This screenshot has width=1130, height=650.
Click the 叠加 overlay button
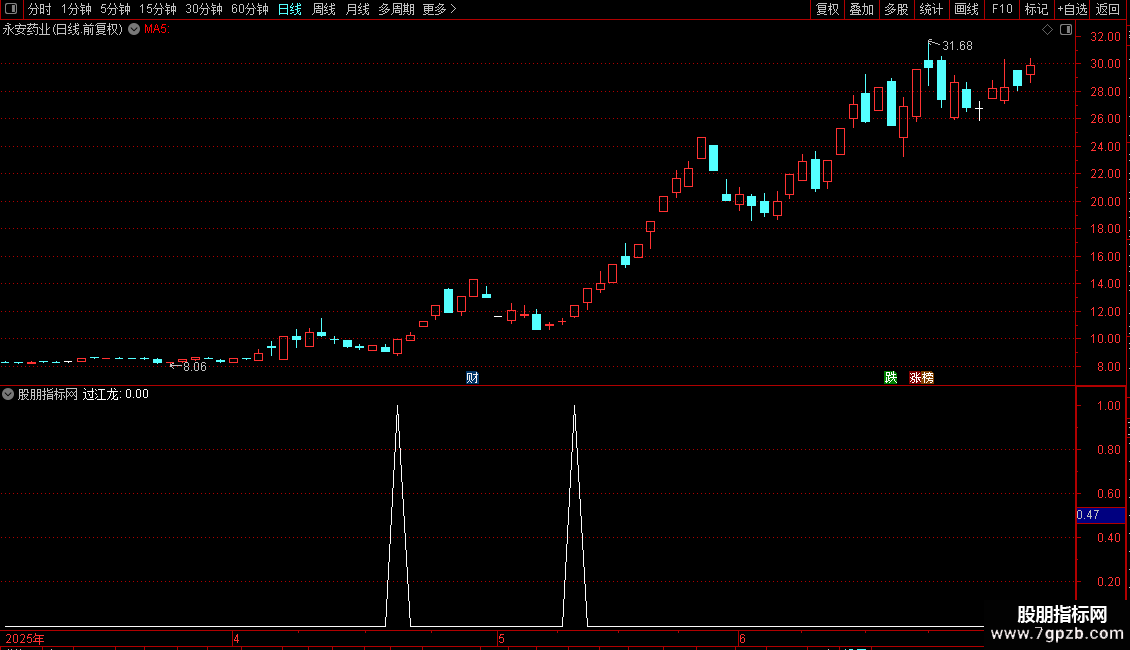(x=861, y=9)
